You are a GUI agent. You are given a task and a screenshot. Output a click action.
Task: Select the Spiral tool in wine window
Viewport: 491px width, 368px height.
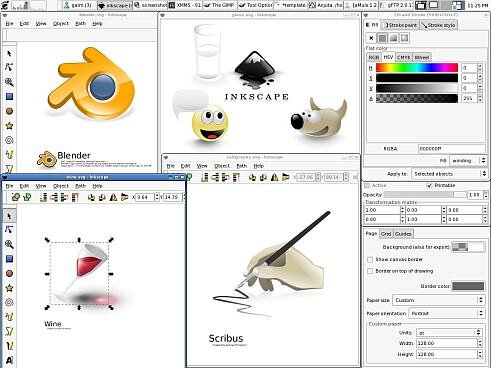(9, 302)
